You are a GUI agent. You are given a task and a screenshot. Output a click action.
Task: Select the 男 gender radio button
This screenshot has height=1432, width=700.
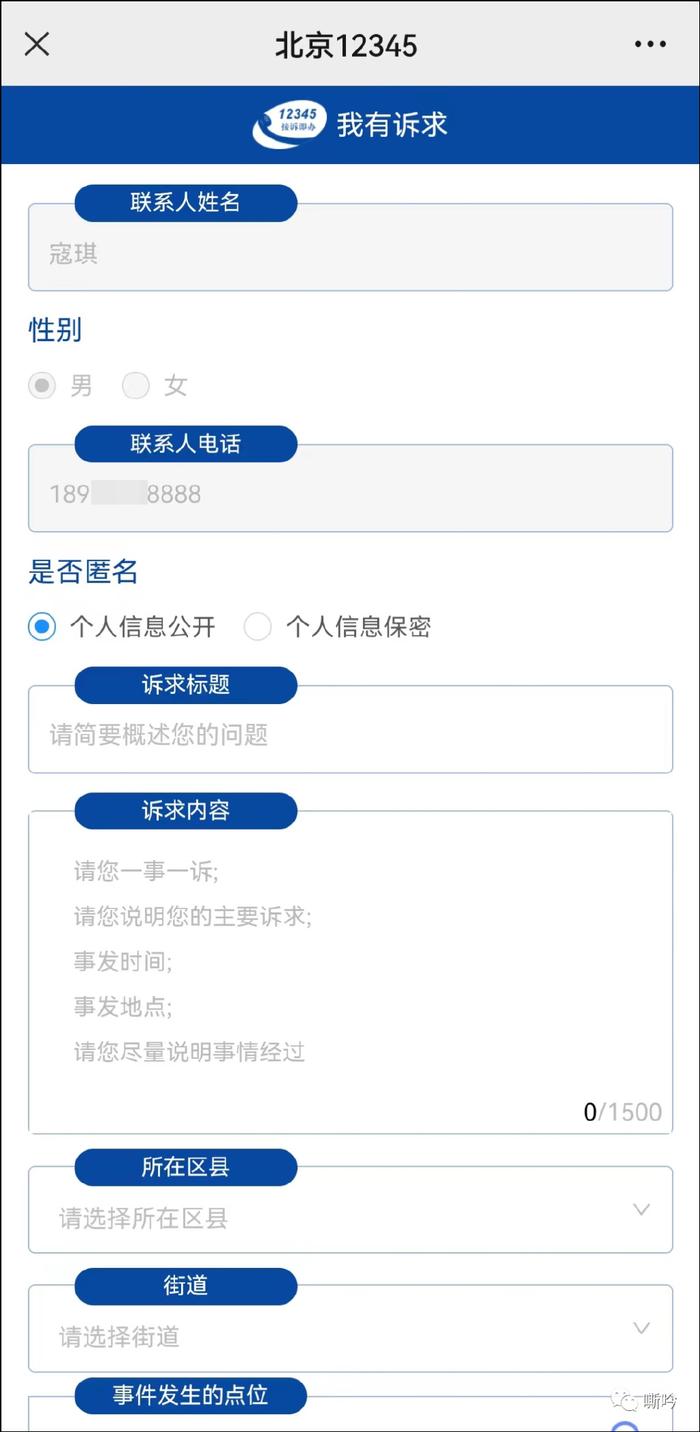pos(42,385)
